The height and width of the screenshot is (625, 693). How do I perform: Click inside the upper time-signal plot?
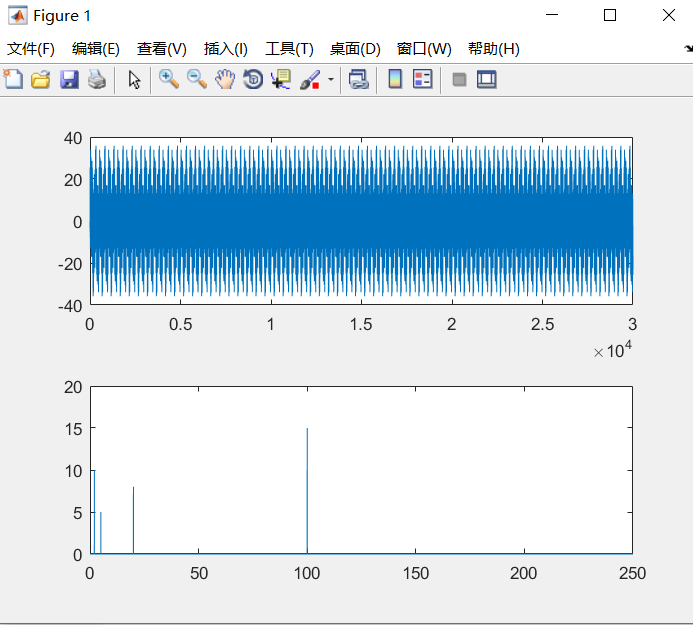[361, 221]
